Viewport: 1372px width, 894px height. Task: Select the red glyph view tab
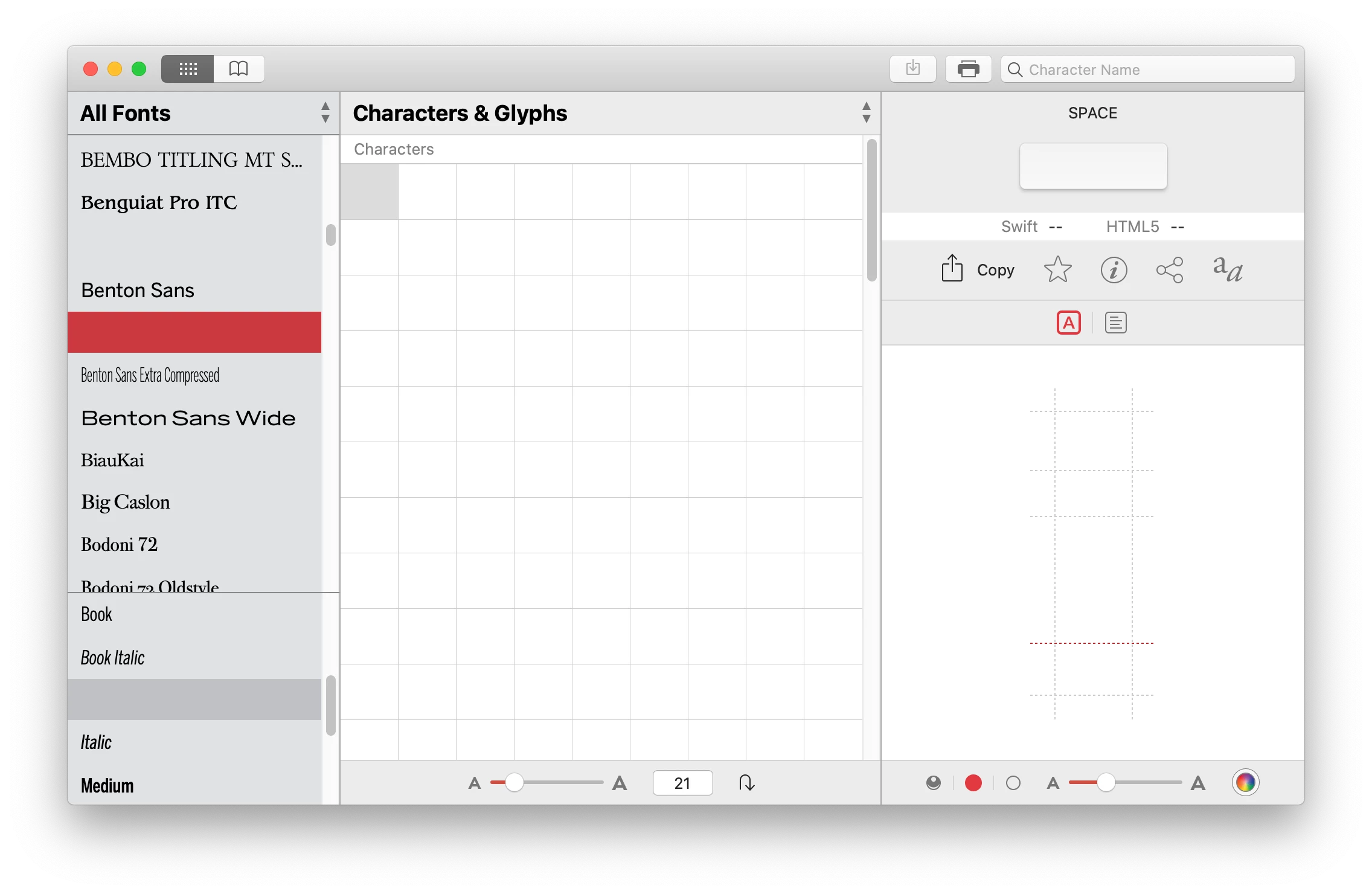(x=1068, y=323)
